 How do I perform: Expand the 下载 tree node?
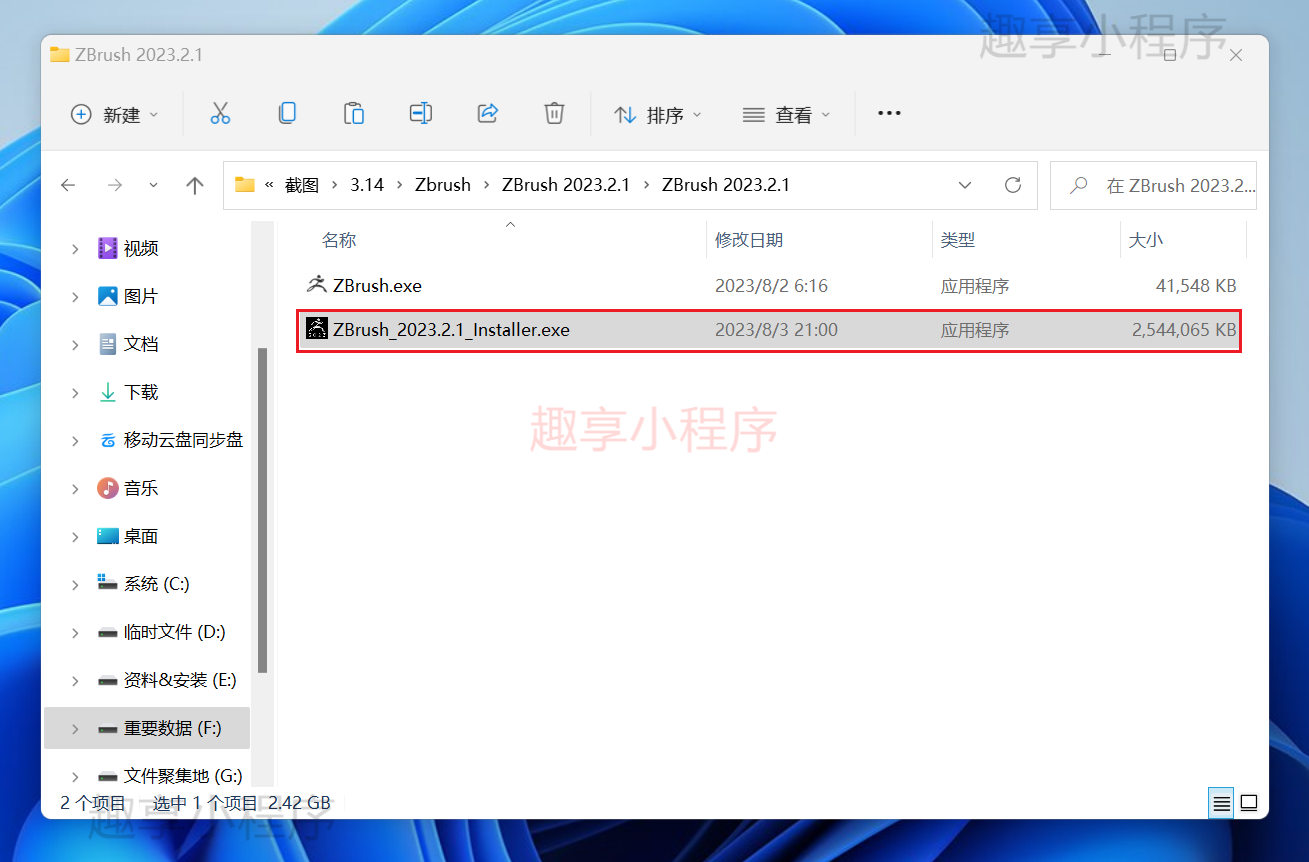75,392
